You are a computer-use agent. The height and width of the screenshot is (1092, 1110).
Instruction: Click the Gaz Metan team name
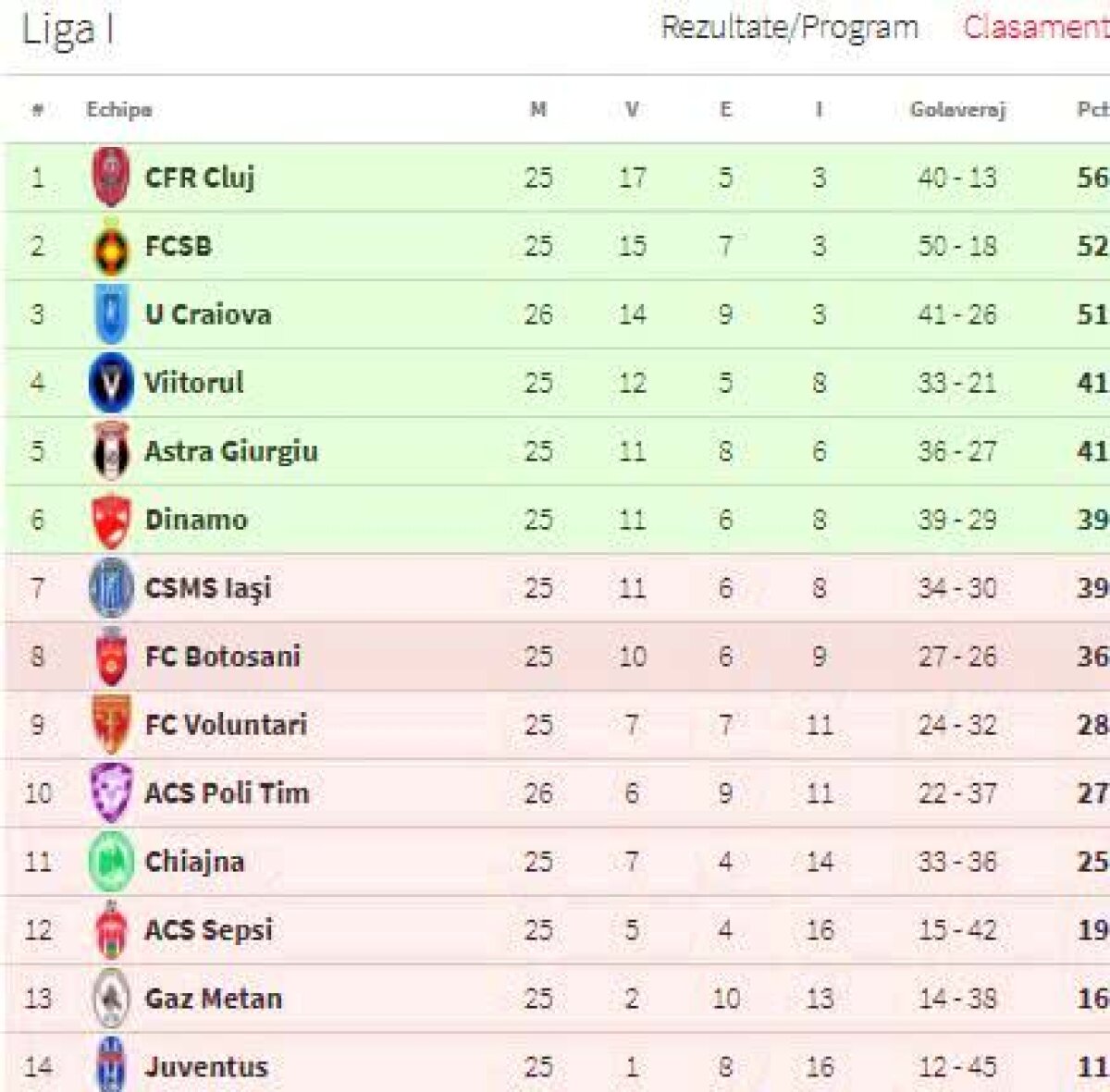(x=214, y=999)
